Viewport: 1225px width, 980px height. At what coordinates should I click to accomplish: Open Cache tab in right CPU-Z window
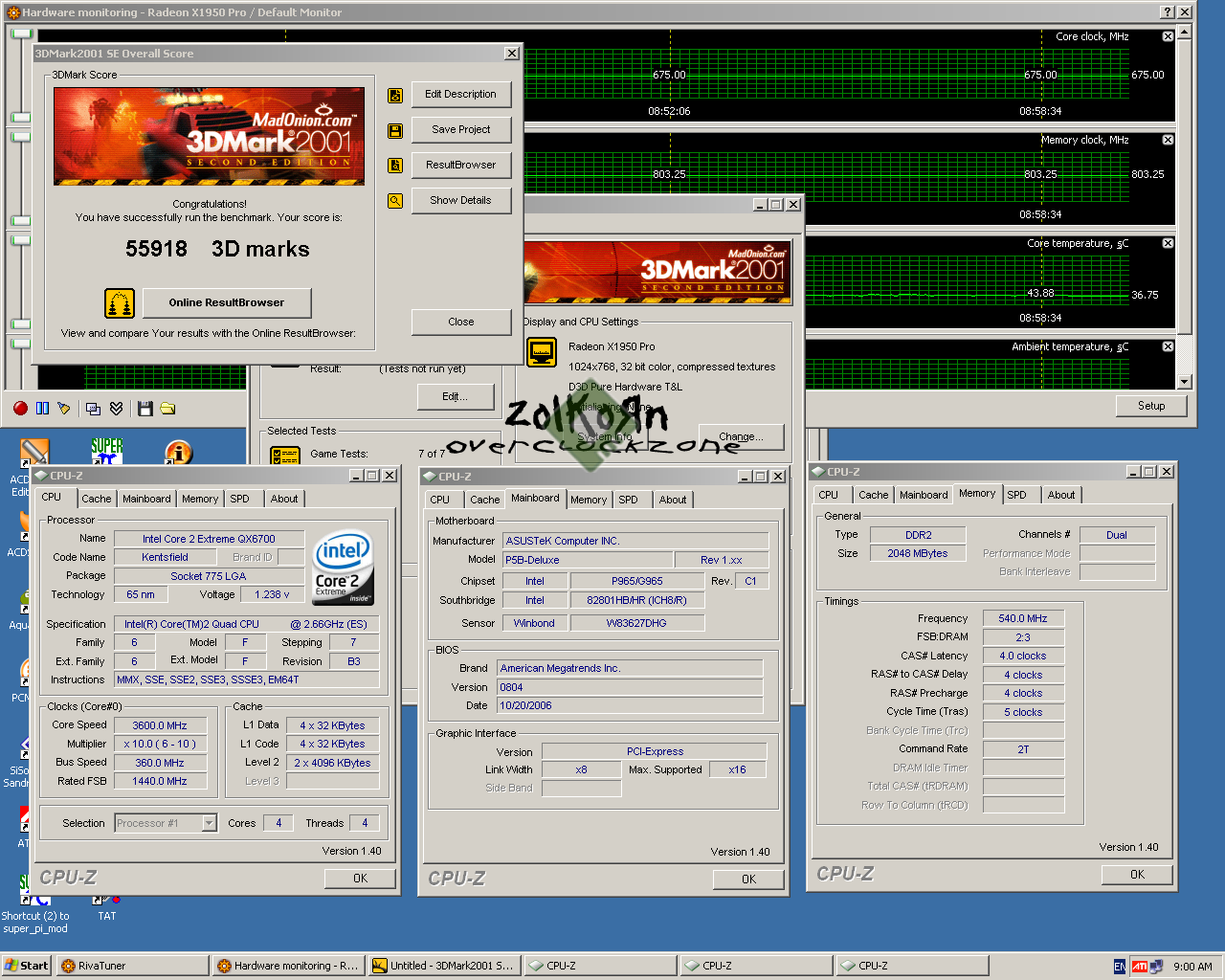pyautogui.click(x=873, y=495)
